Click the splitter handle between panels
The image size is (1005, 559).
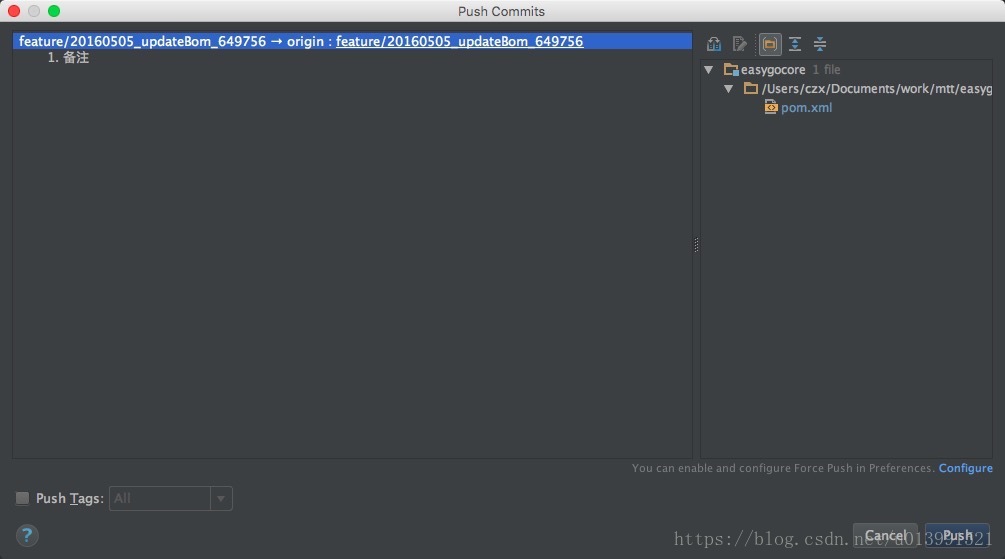696,244
